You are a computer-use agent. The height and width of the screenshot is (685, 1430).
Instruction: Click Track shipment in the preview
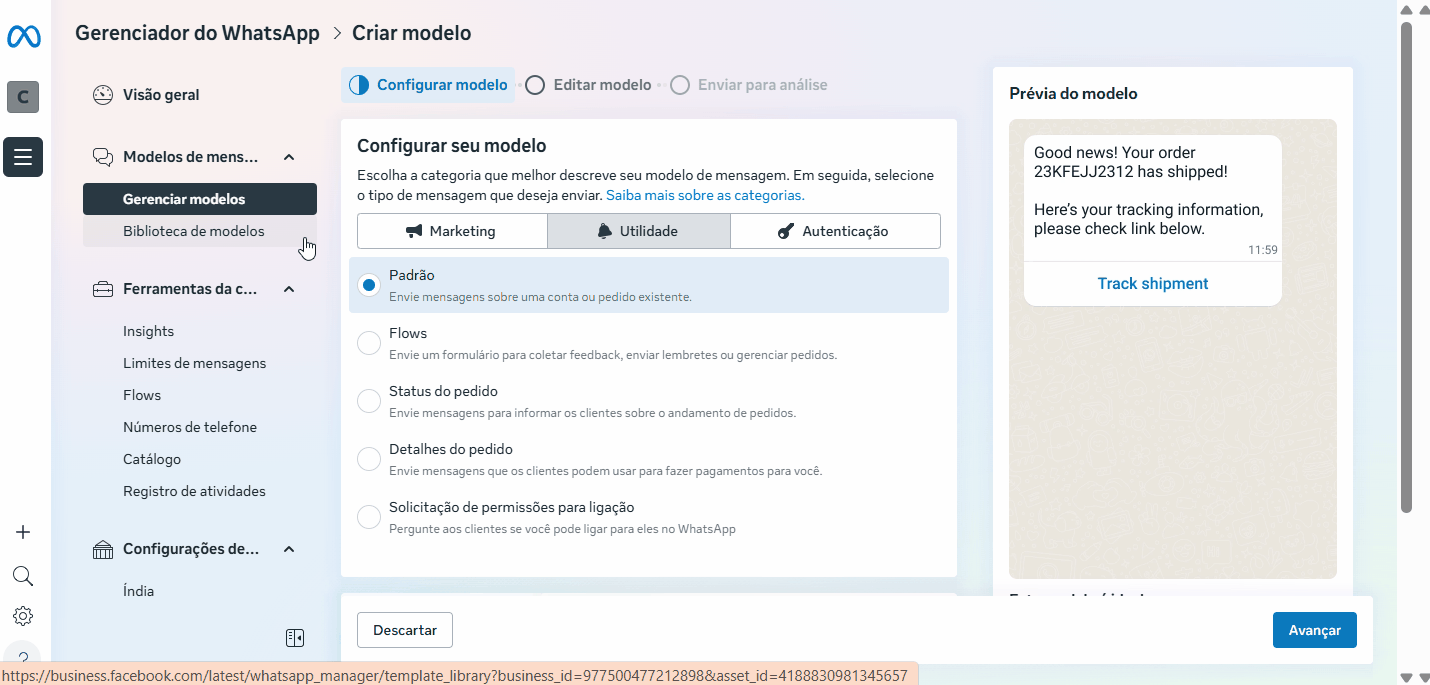click(1152, 284)
